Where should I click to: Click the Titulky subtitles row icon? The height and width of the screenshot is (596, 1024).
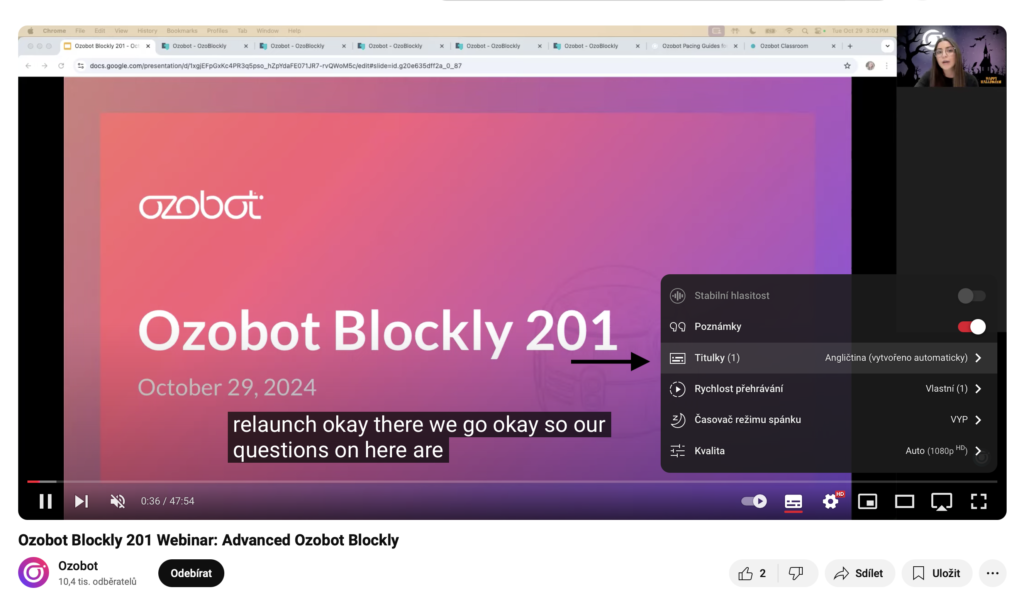[x=678, y=358]
